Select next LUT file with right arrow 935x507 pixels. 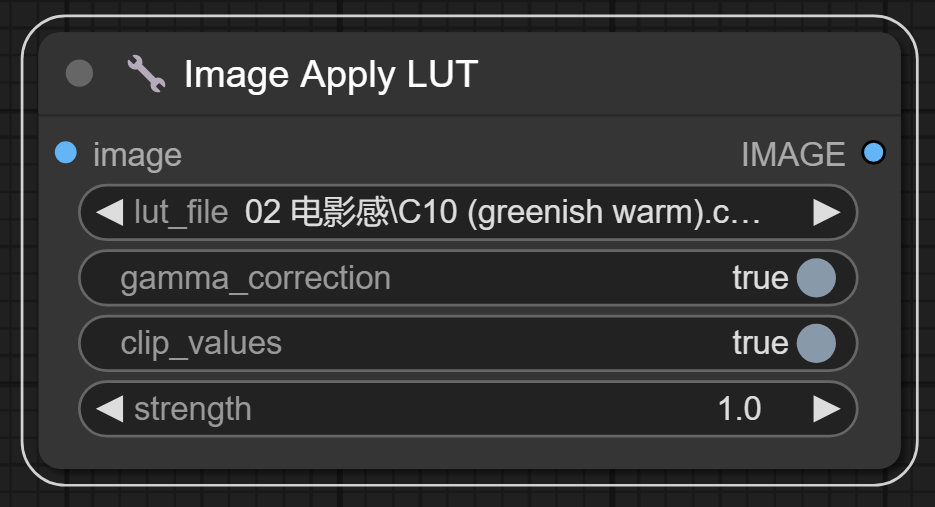(826, 212)
